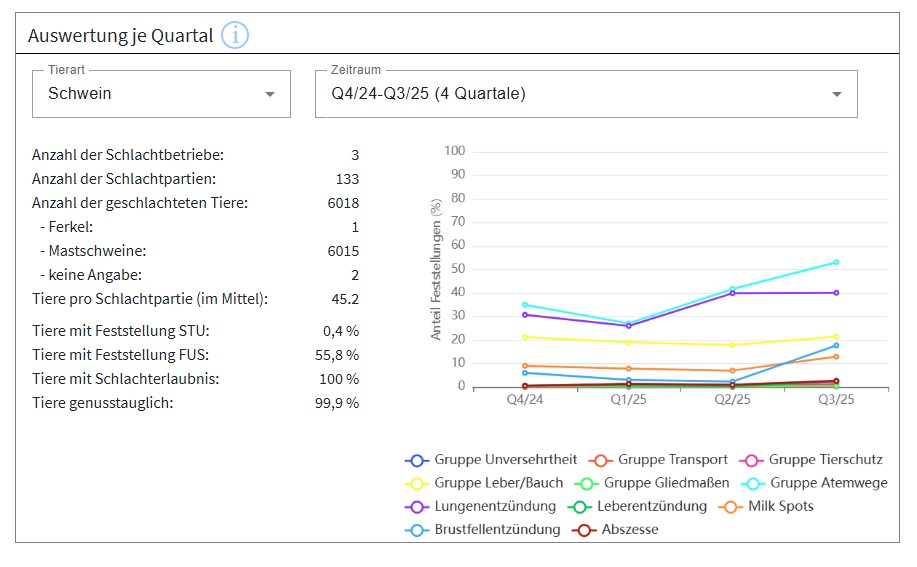
Task: Click the info icon beside Auswertung je Quartal
Action: [235, 36]
